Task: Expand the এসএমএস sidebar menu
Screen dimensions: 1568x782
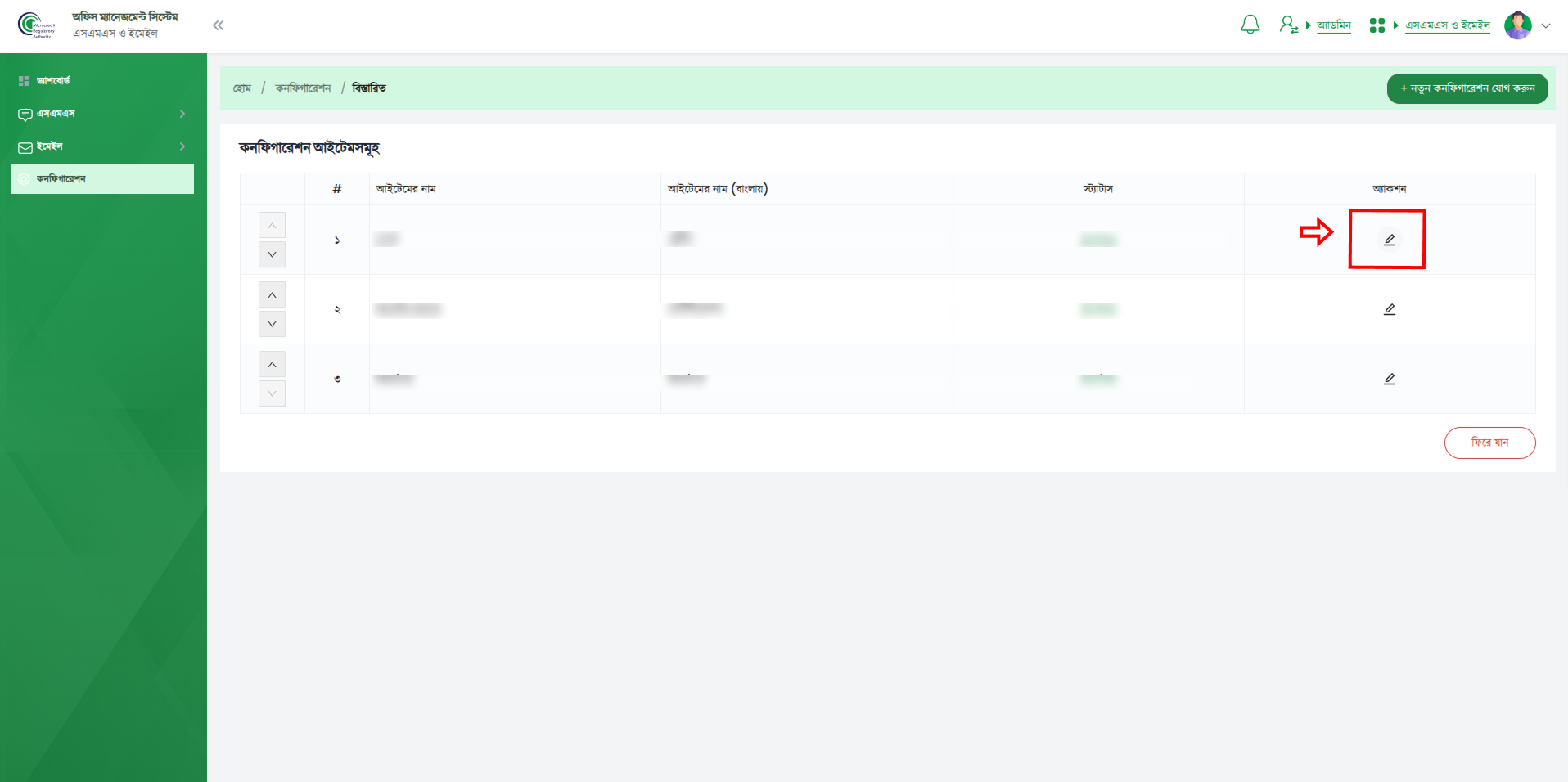Action: pos(102,114)
